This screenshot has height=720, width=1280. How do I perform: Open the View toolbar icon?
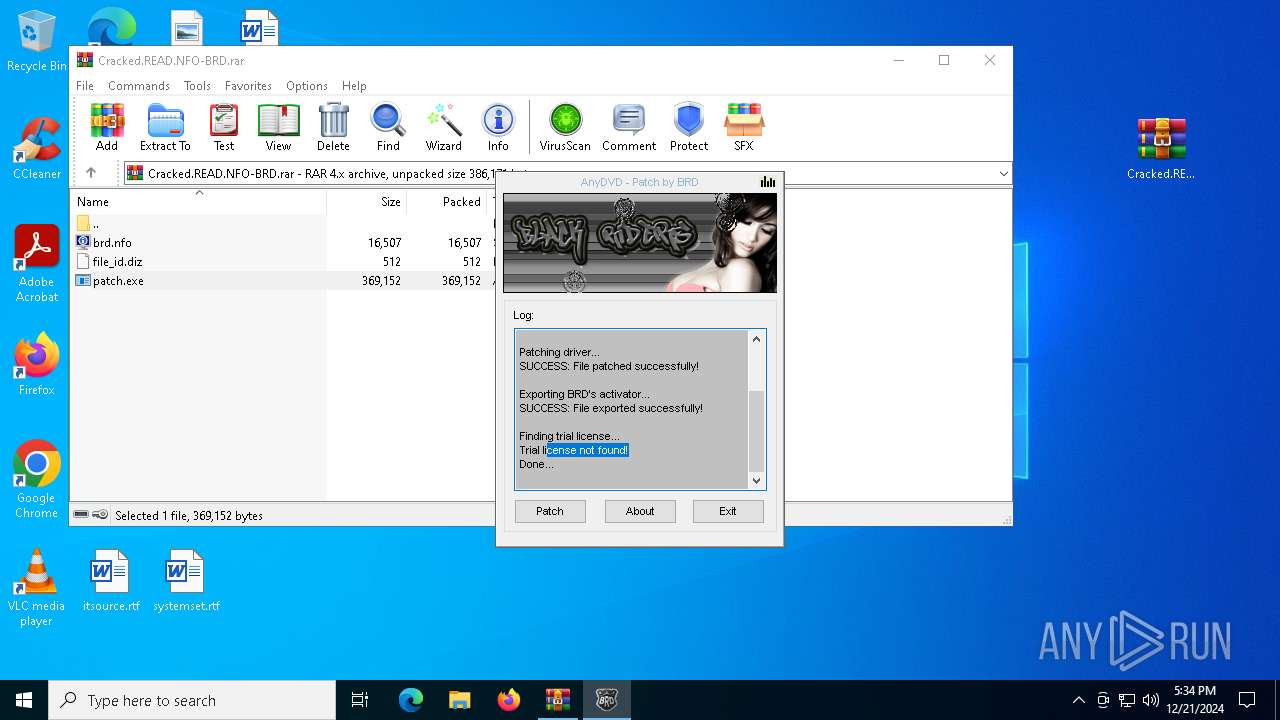coord(278,127)
